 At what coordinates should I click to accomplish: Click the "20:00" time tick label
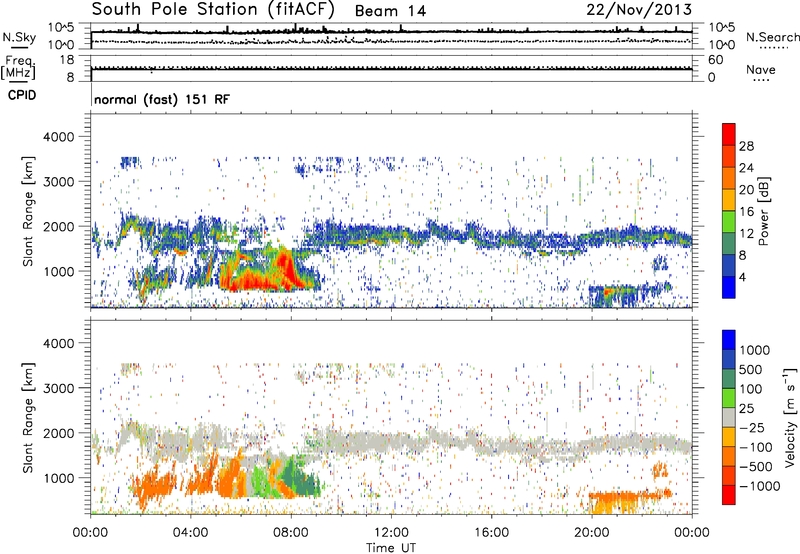click(591, 533)
